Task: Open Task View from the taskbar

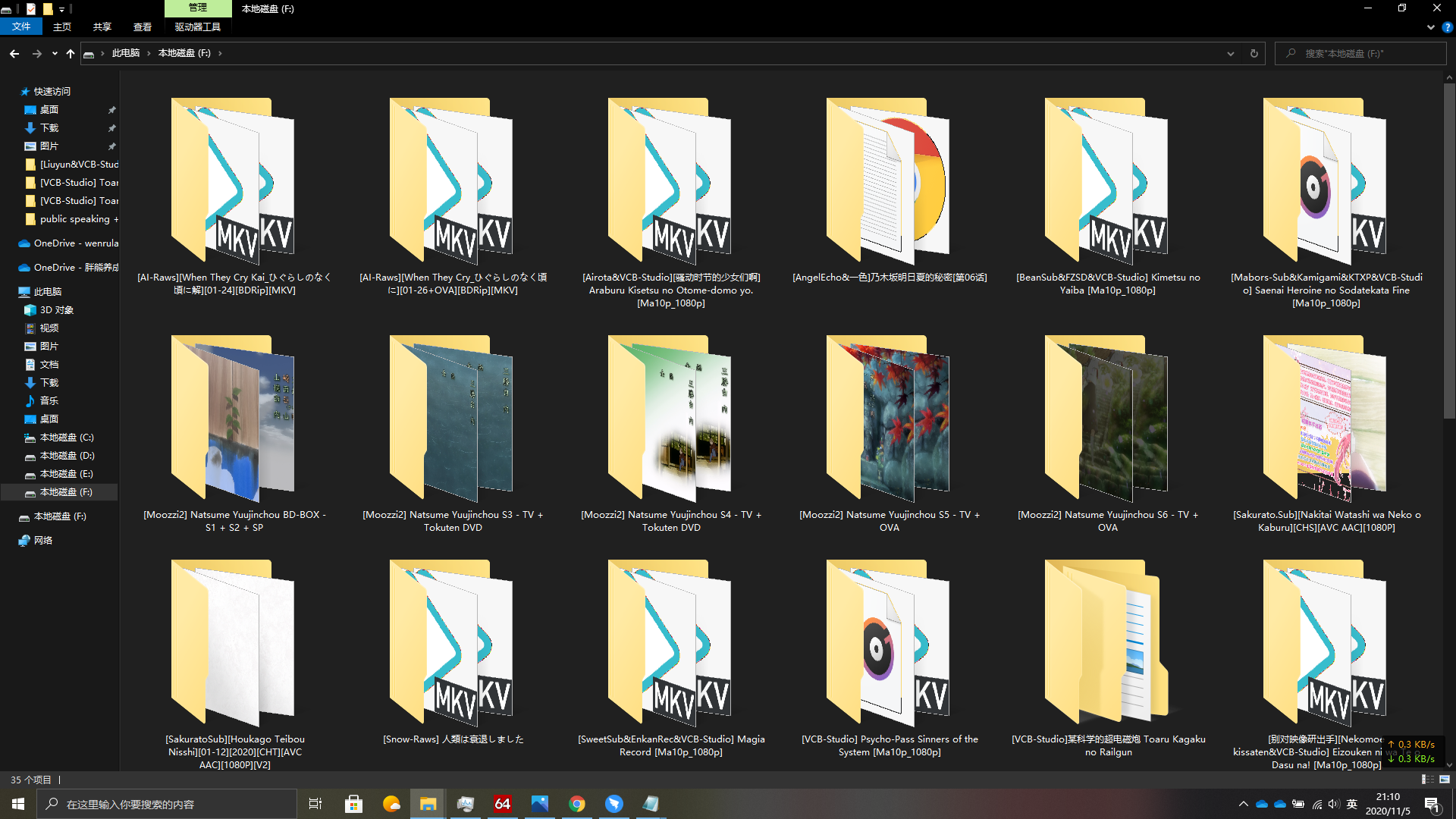Action: tap(315, 804)
